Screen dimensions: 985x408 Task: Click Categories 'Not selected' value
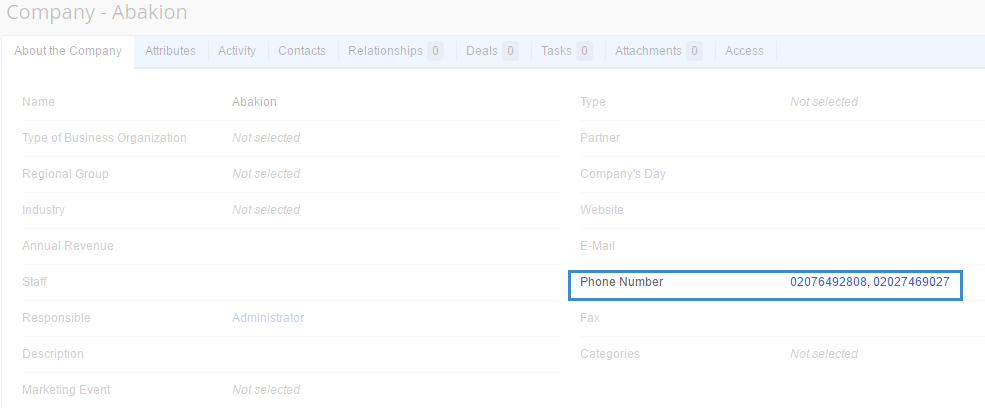click(x=824, y=354)
